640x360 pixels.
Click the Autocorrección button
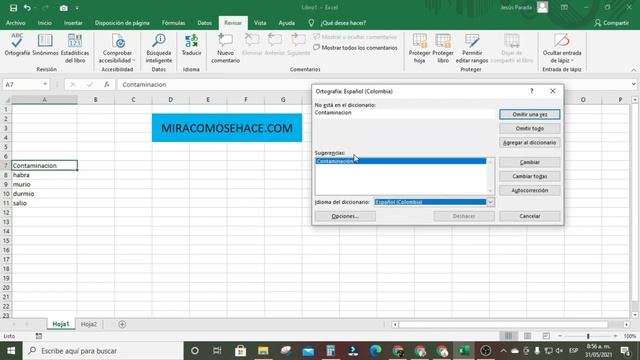point(530,191)
